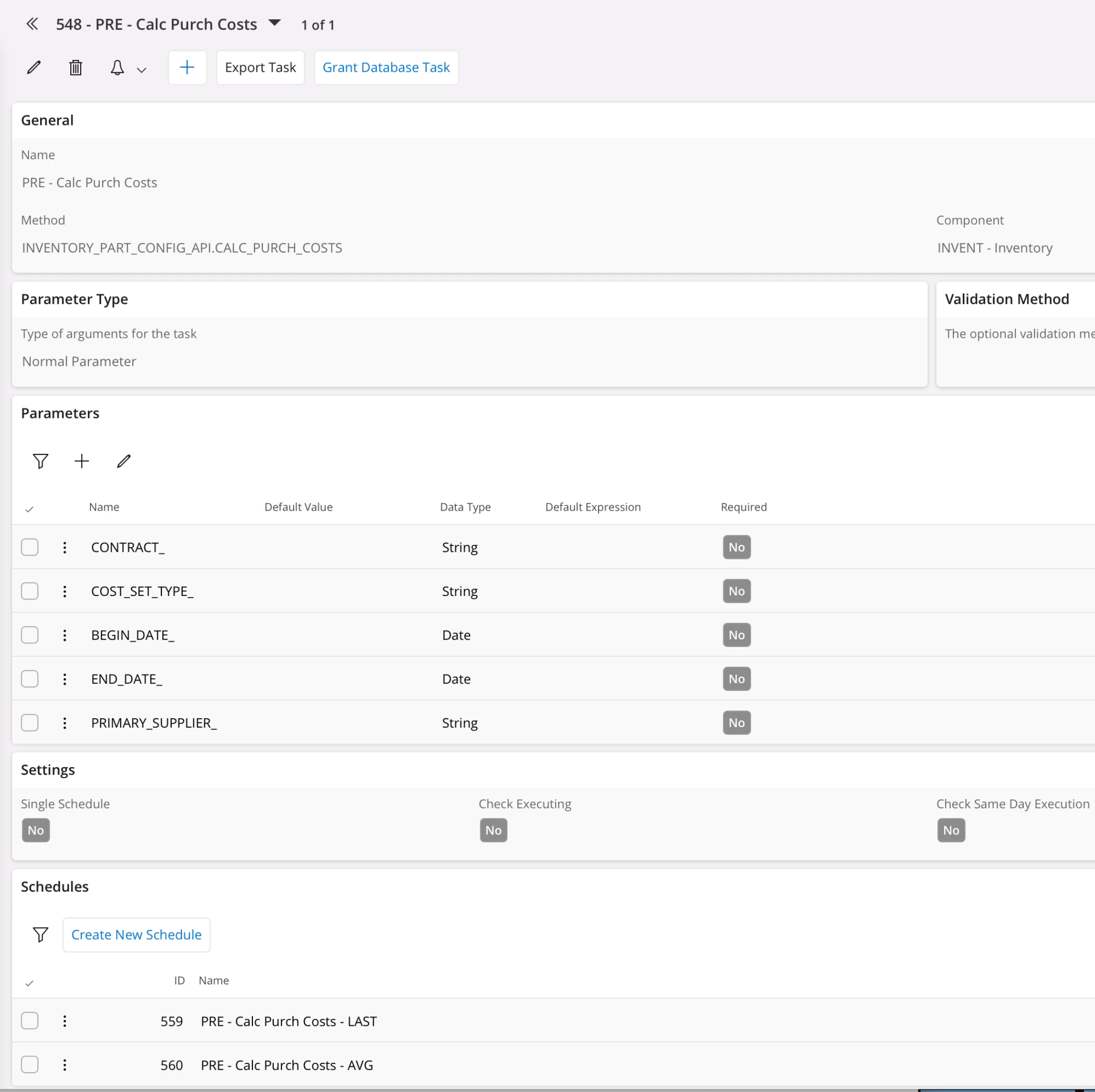This screenshot has height=1092, width=1095.
Task: Click the bell notification icon
Action: (x=117, y=68)
